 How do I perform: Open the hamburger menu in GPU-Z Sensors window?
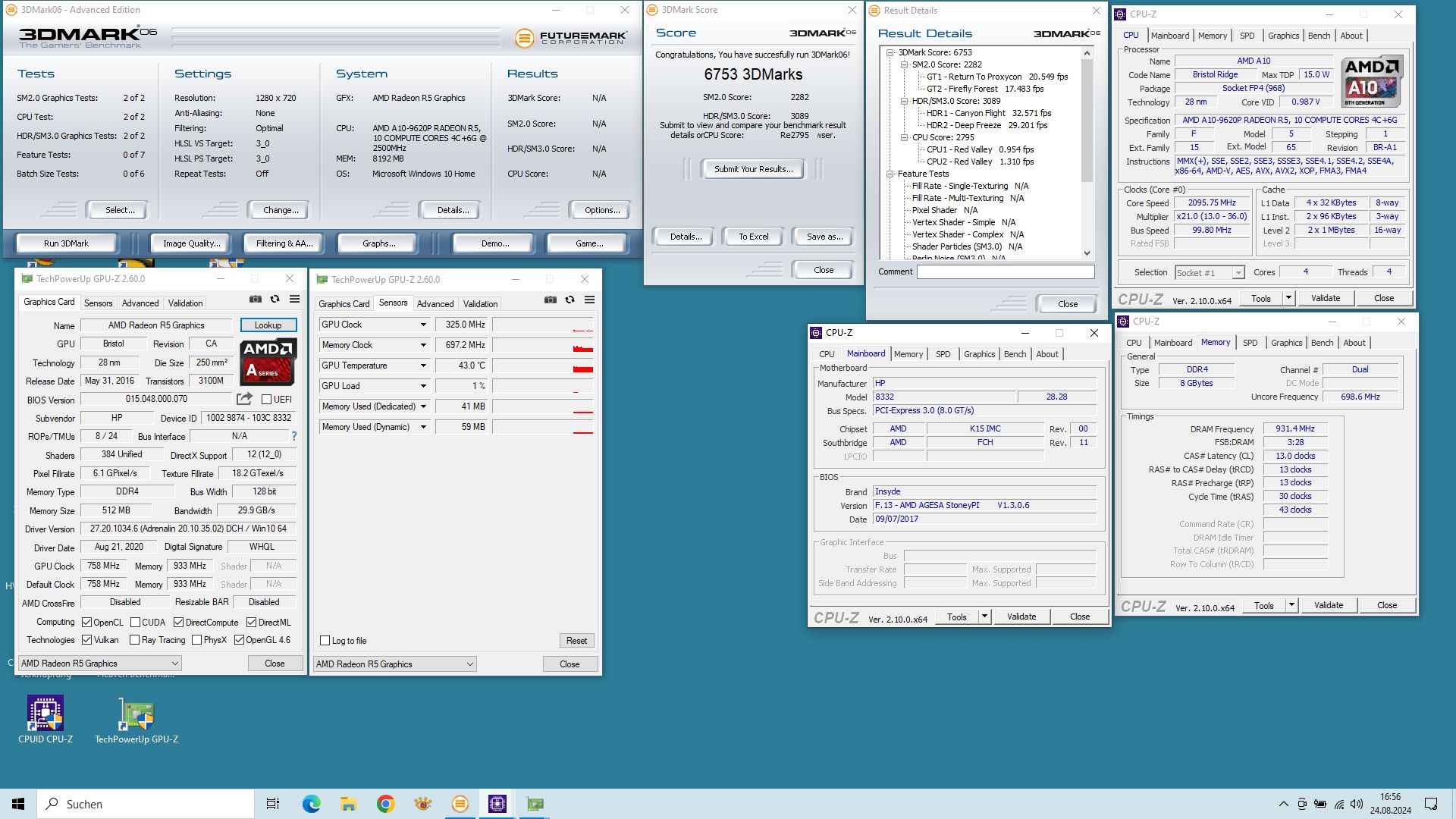point(589,300)
